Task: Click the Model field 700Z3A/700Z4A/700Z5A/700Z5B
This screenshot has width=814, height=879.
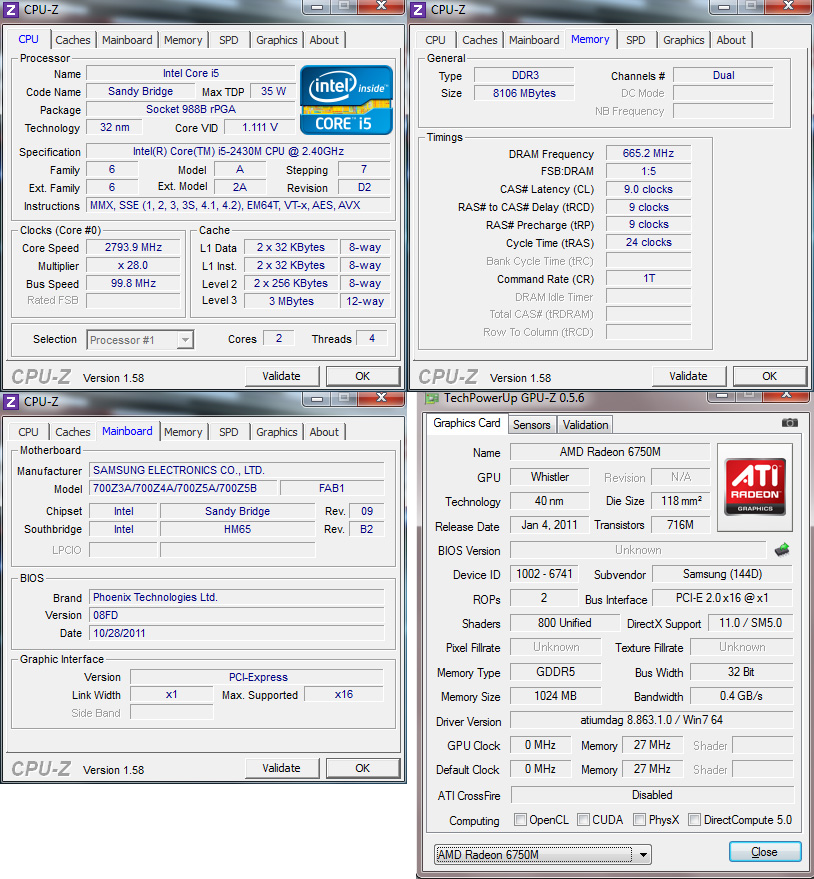Action: pos(183,488)
